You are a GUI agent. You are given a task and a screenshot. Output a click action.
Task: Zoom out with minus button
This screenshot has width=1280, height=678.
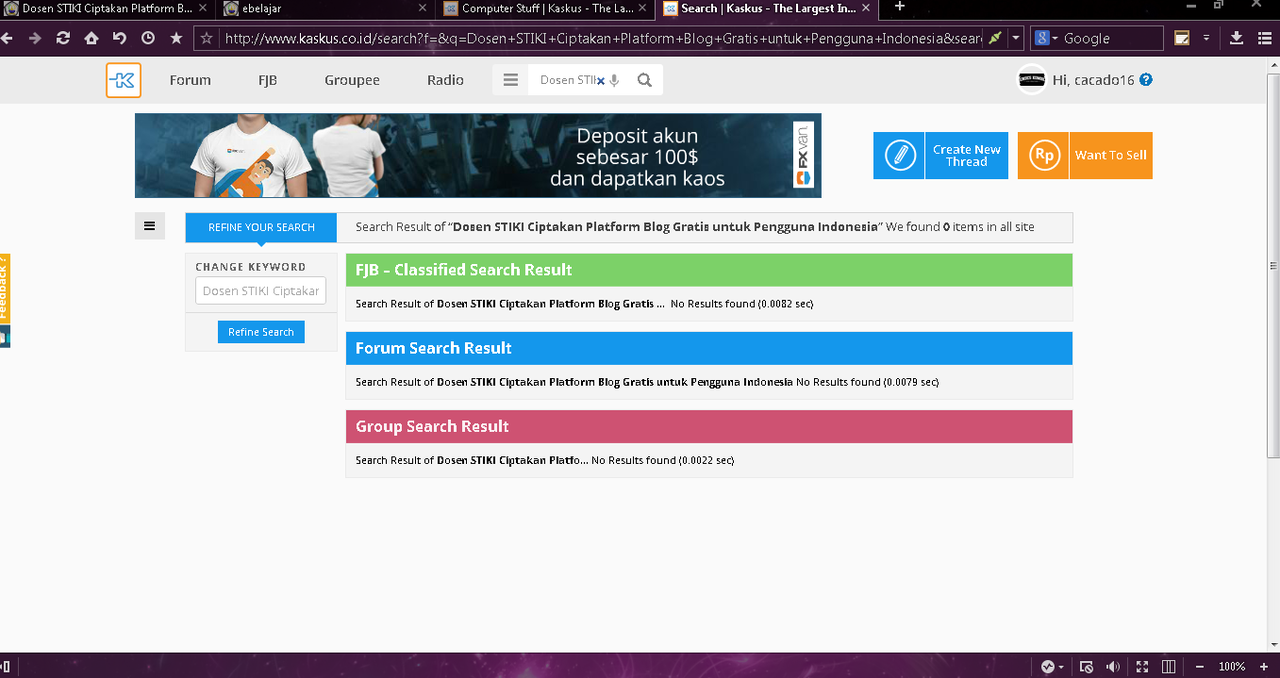(x=1200, y=666)
